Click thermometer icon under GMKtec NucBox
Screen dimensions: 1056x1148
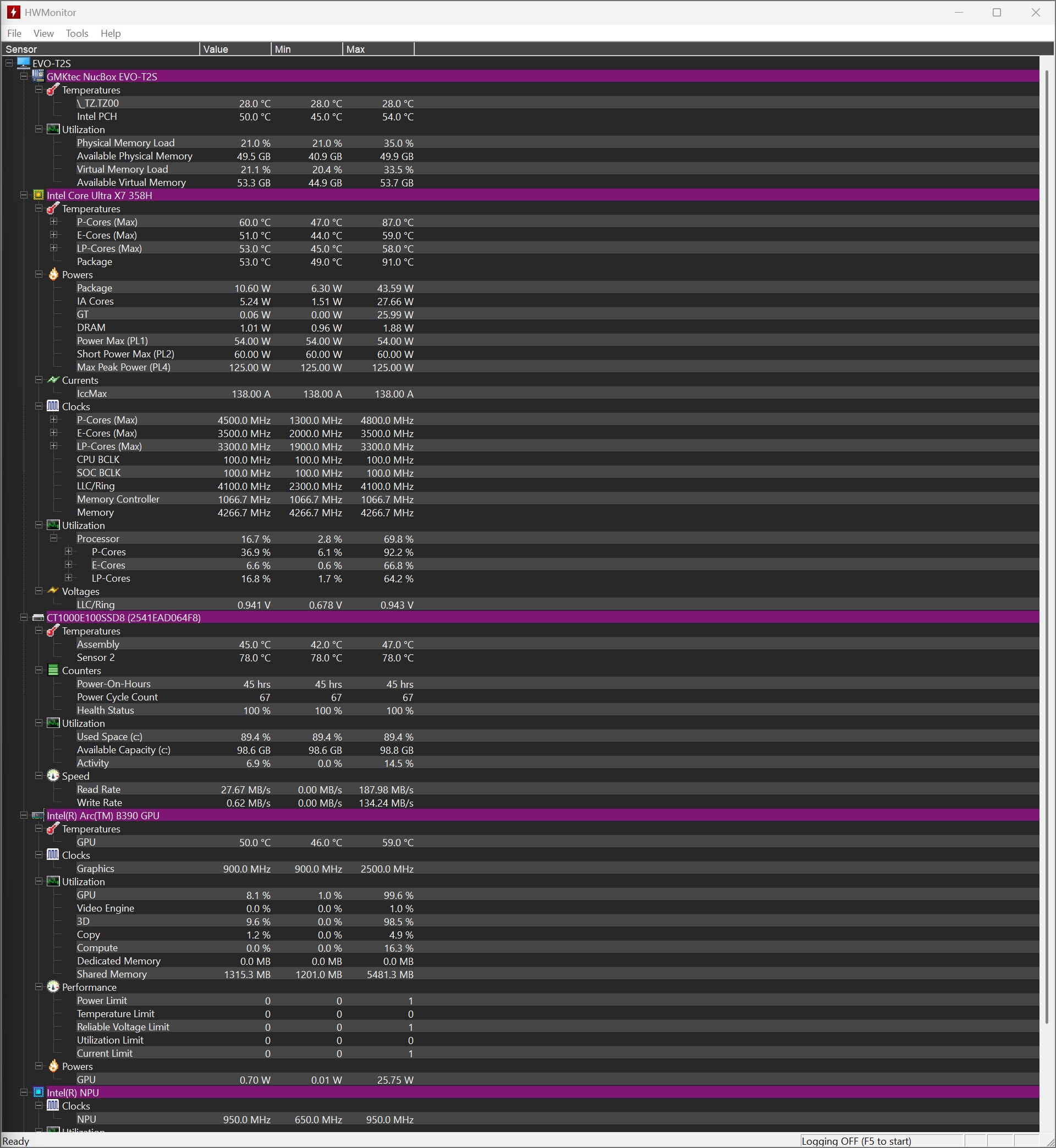pos(53,89)
